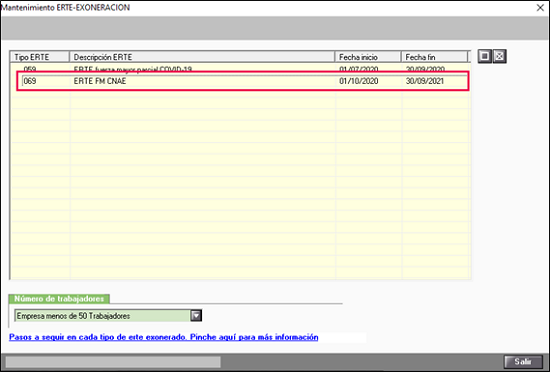Click the crossed-box delete icon beside the table

(x=499, y=56)
